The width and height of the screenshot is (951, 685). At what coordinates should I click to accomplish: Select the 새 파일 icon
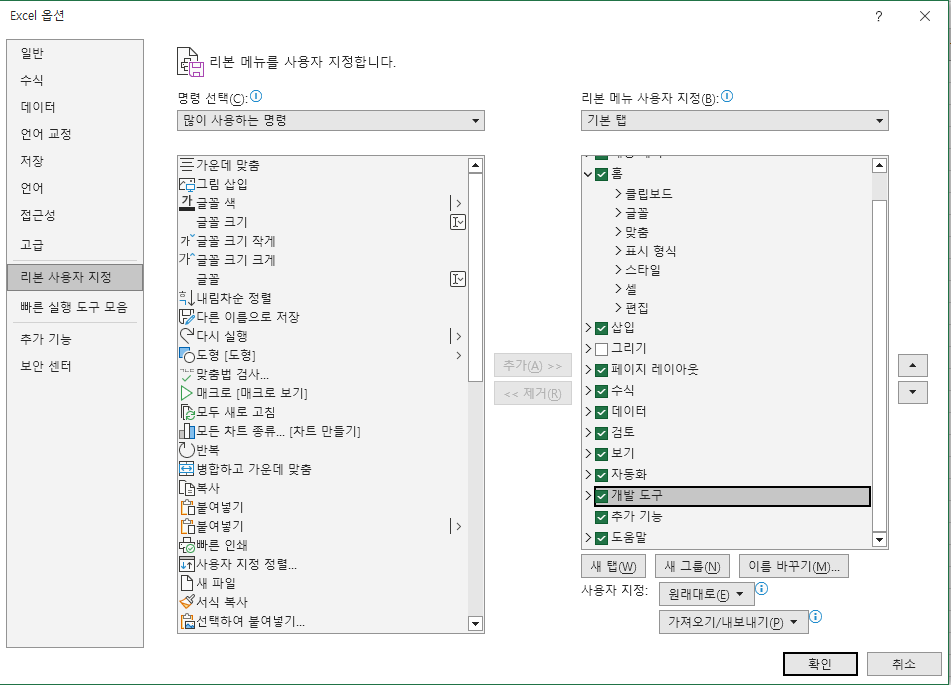pos(187,582)
